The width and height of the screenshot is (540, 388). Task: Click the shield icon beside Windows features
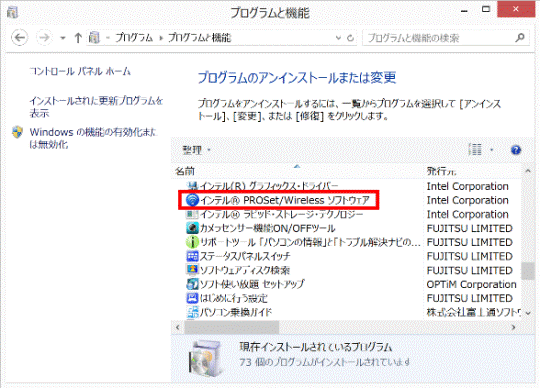click(x=17, y=132)
